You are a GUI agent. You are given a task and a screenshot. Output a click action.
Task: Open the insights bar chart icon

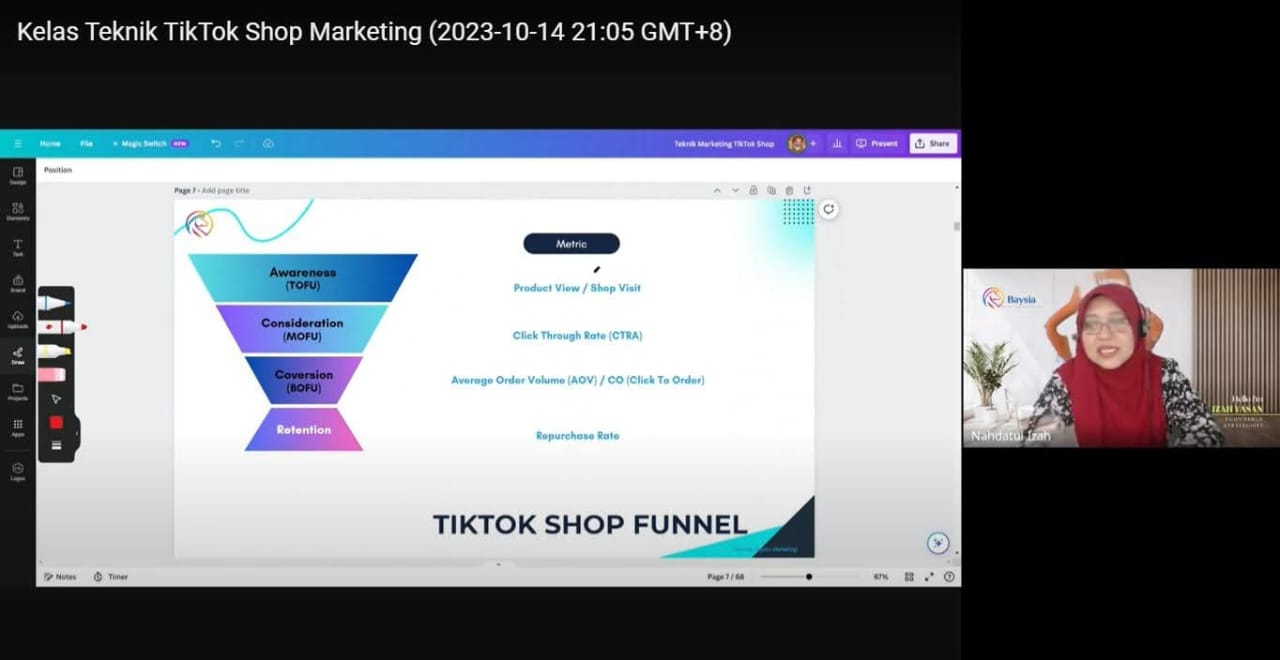[x=836, y=144]
